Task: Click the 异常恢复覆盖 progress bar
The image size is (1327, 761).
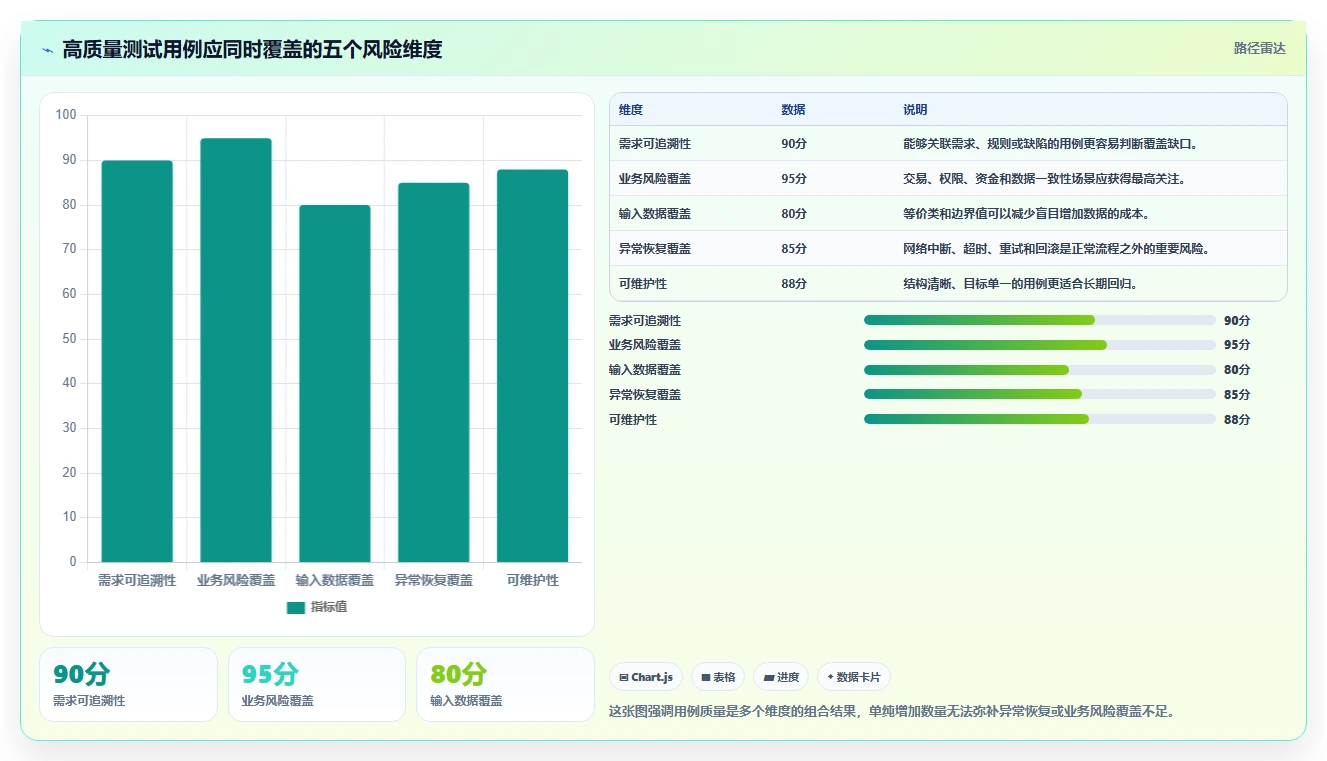Action: (1039, 394)
